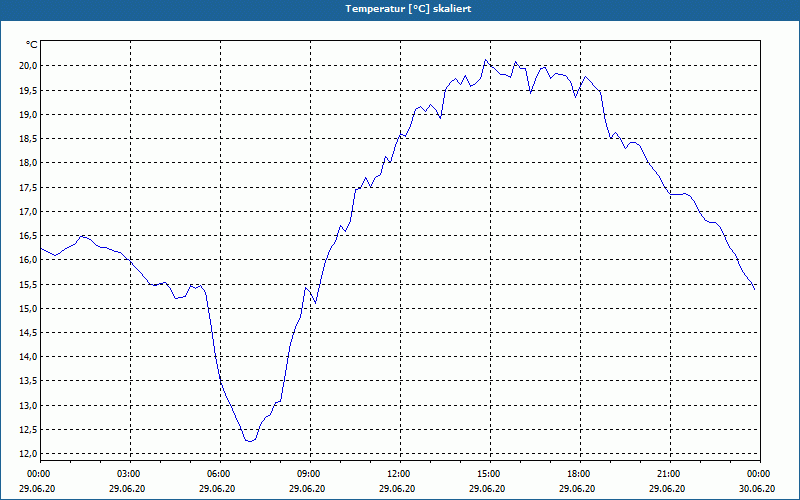This screenshot has width=800, height=500.
Task: Click the title 'Temperatur [°C] skaliert'
Action: click(x=408, y=9)
